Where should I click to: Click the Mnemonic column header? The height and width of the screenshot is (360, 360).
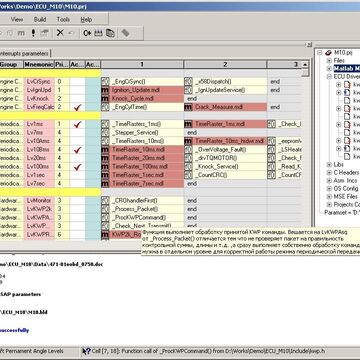(39, 64)
